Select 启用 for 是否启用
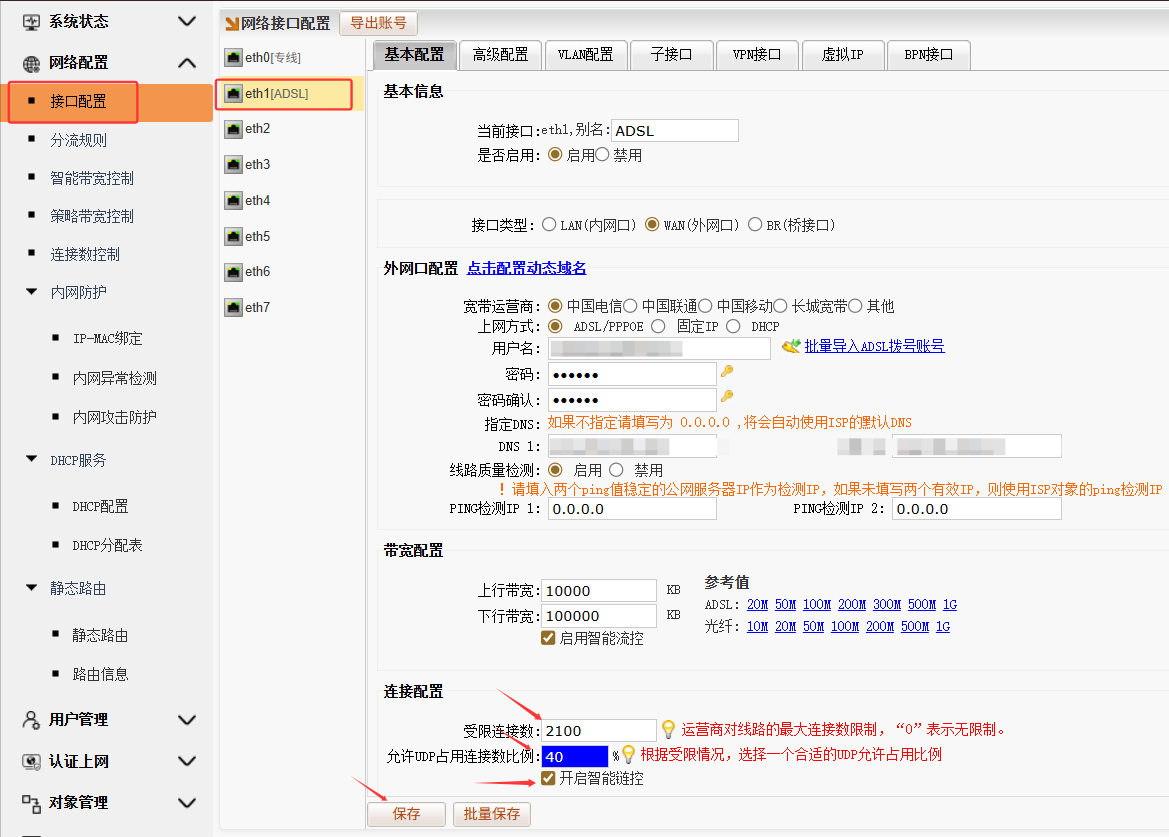The height and width of the screenshot is (837, 1169). (x=555, y=155)
